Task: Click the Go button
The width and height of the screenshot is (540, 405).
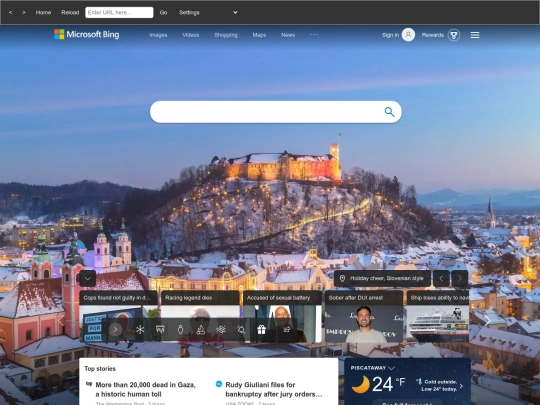Action: coord(163,12)
